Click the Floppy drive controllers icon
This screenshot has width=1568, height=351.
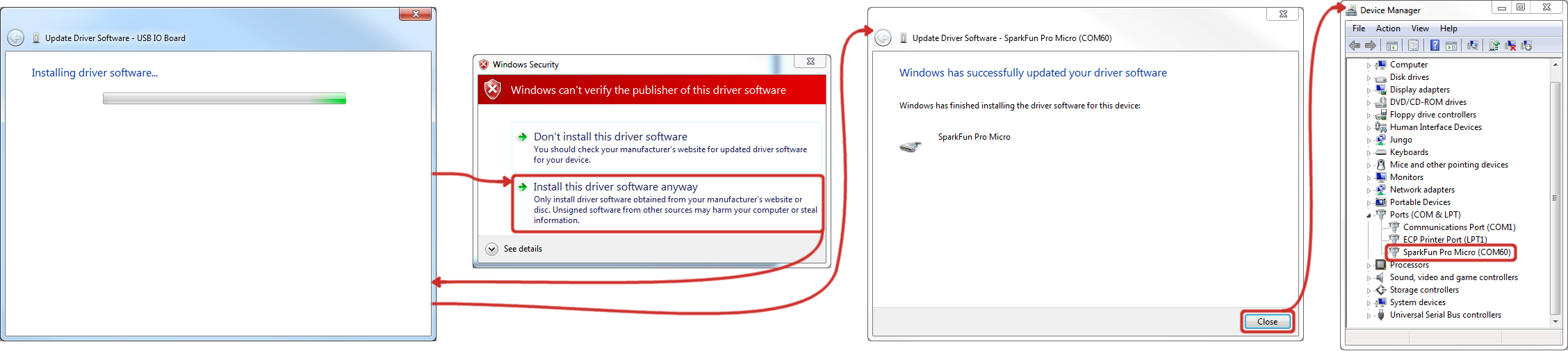(1381, 115)
